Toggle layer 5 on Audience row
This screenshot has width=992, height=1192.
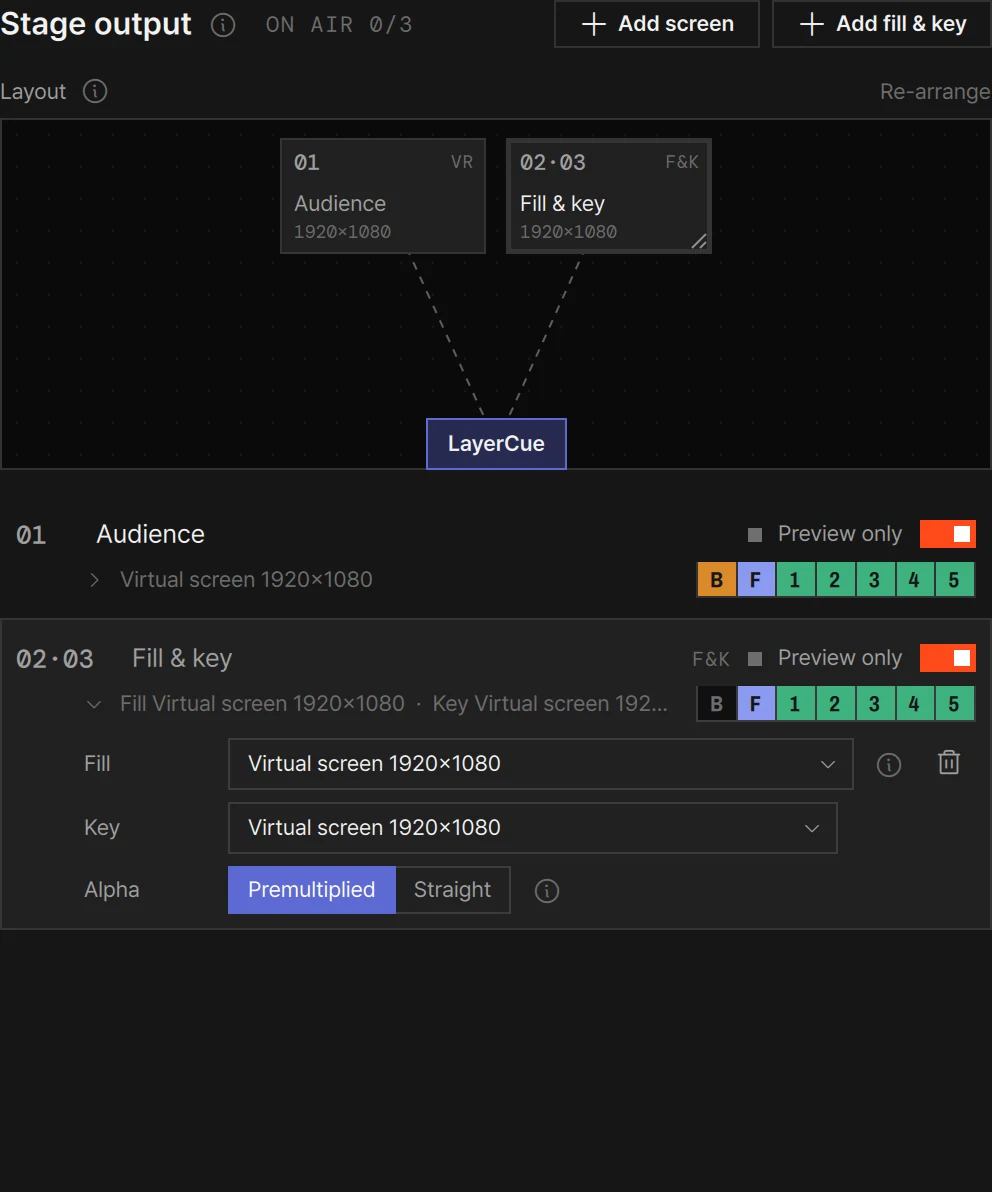954,580
